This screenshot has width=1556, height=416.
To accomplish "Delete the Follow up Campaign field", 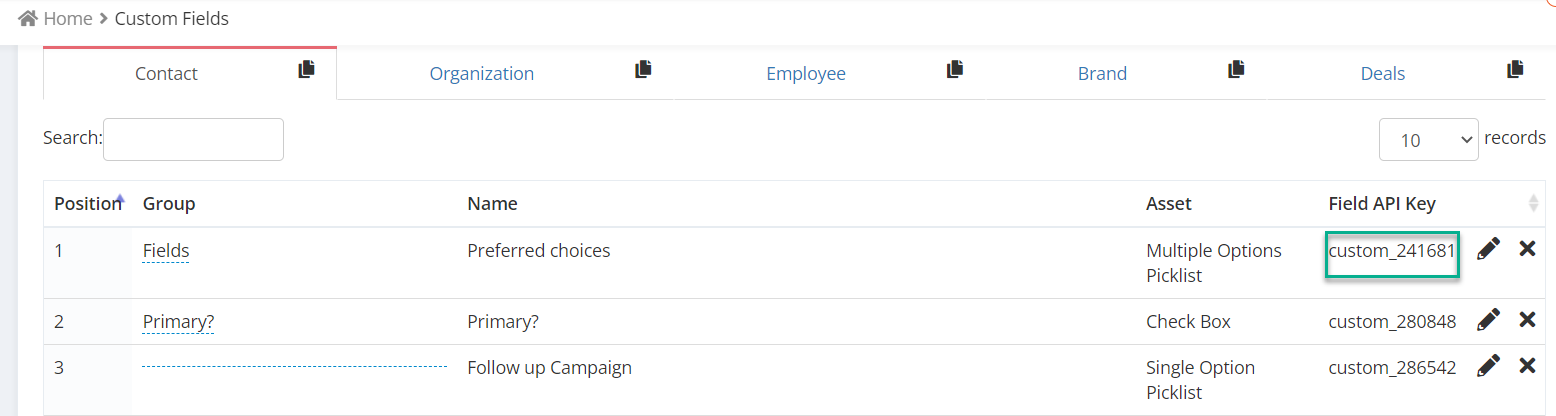I will tap(1527, 366).
